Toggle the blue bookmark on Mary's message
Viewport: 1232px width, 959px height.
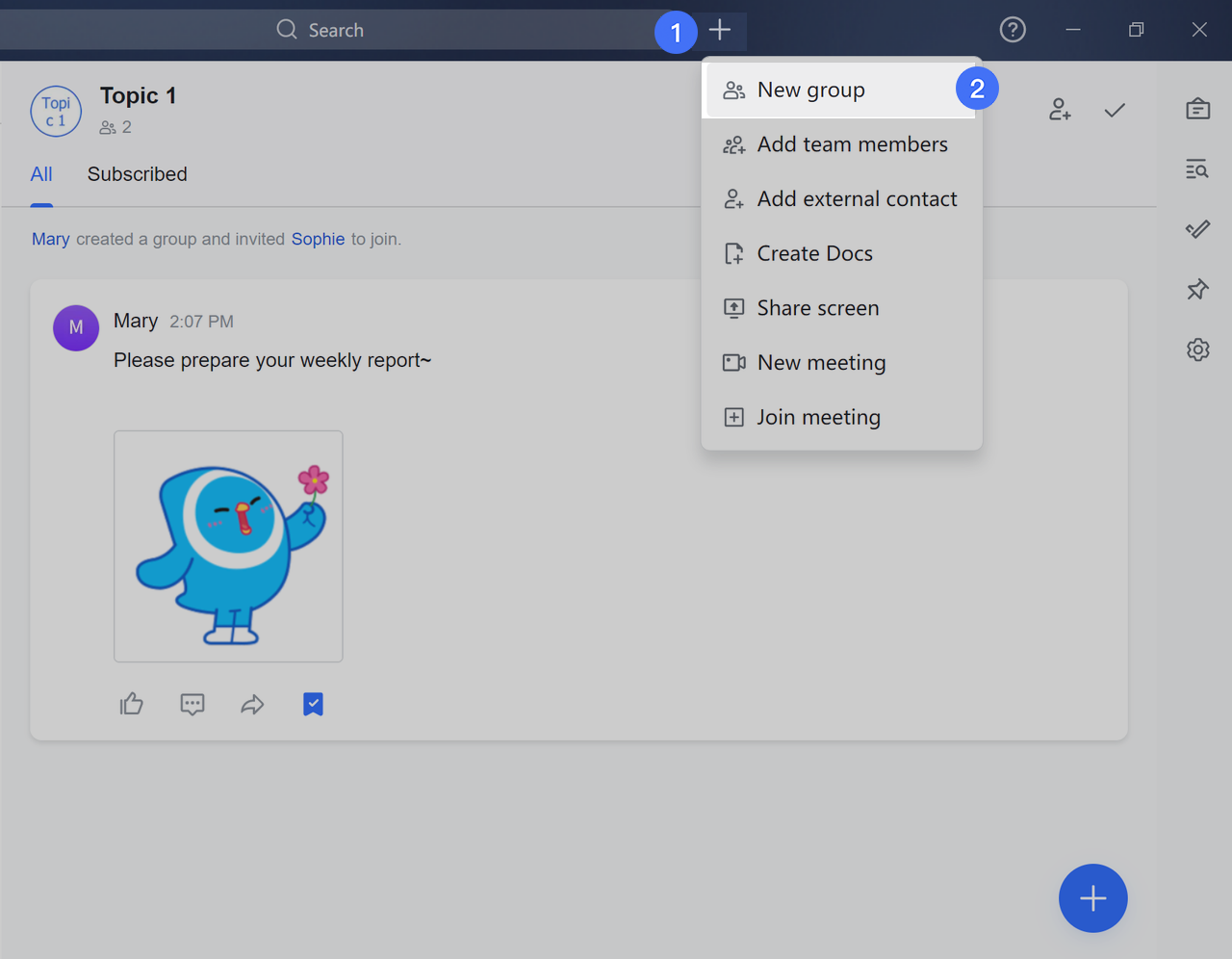(x=313, y=704)
